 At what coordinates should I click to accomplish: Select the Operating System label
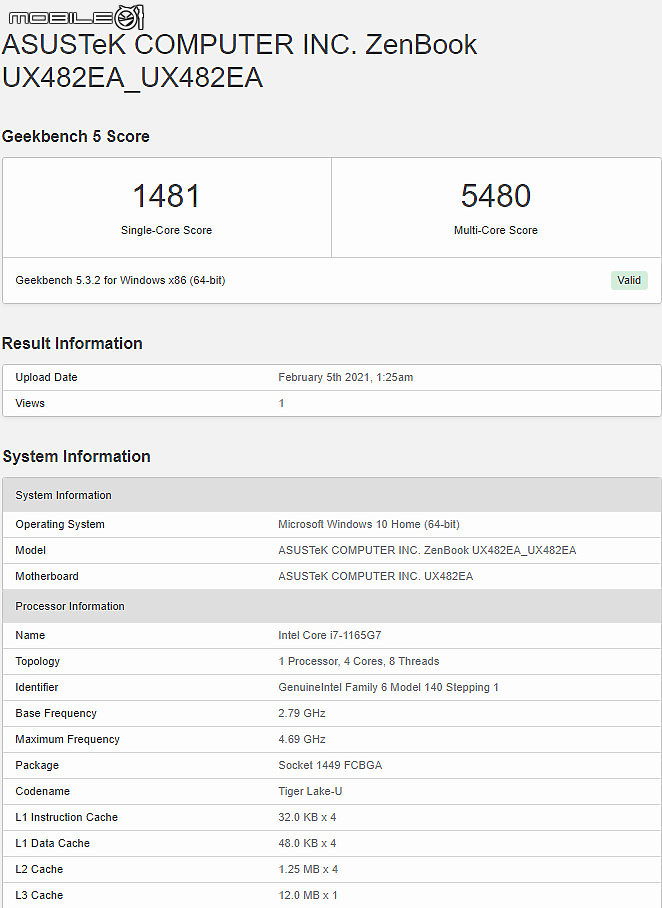(x=60, y=524)
